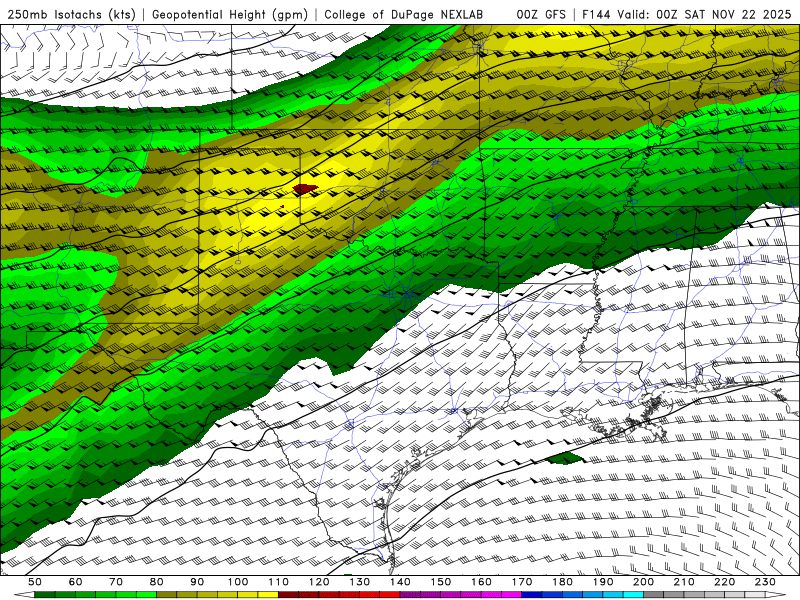Click the '170' color bar label
The width and height of the screenshot is (800, 600).
pyautogui.click(x=522, y=582)
